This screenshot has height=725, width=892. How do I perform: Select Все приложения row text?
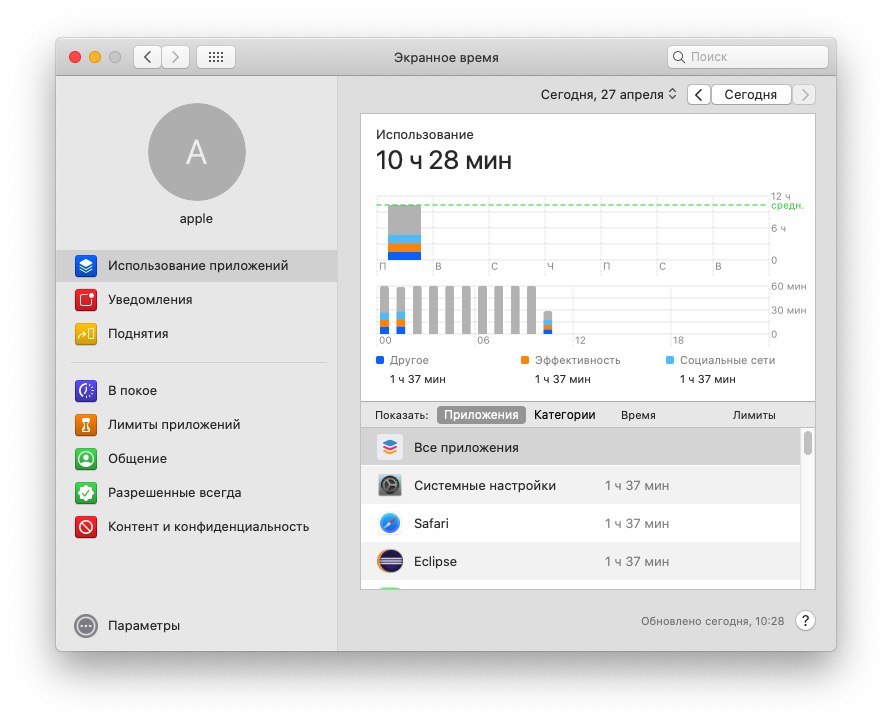pyautogui.click(x=466, y=448)
